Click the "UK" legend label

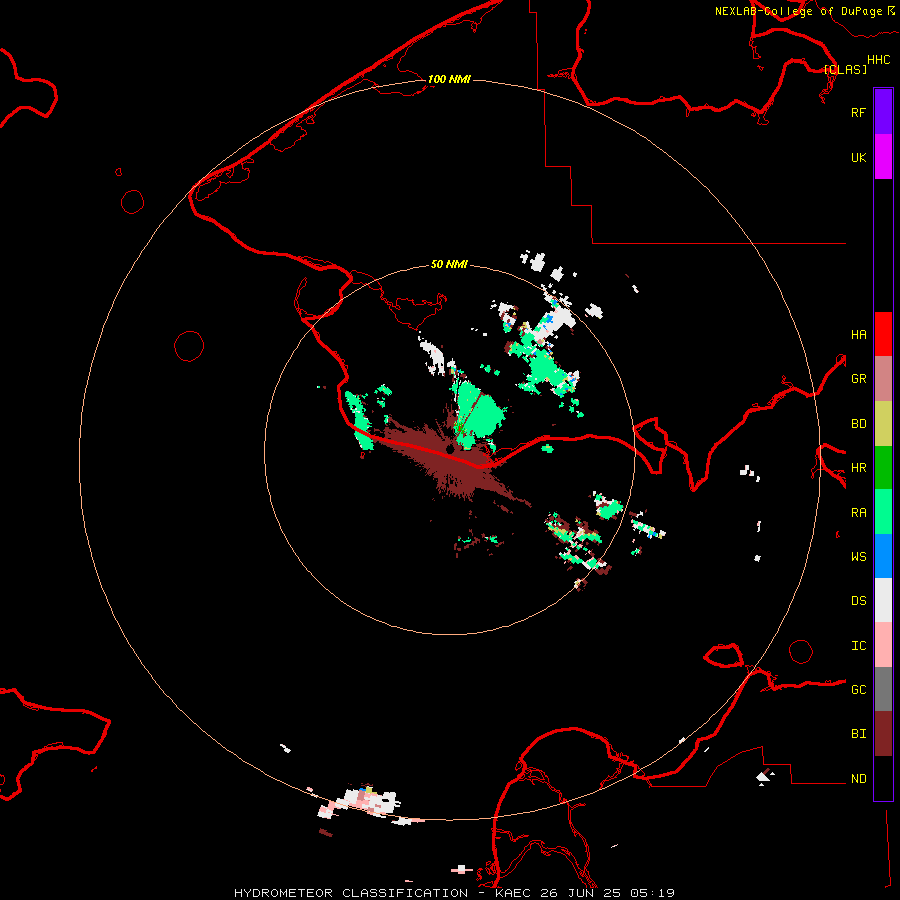(858, 157)
